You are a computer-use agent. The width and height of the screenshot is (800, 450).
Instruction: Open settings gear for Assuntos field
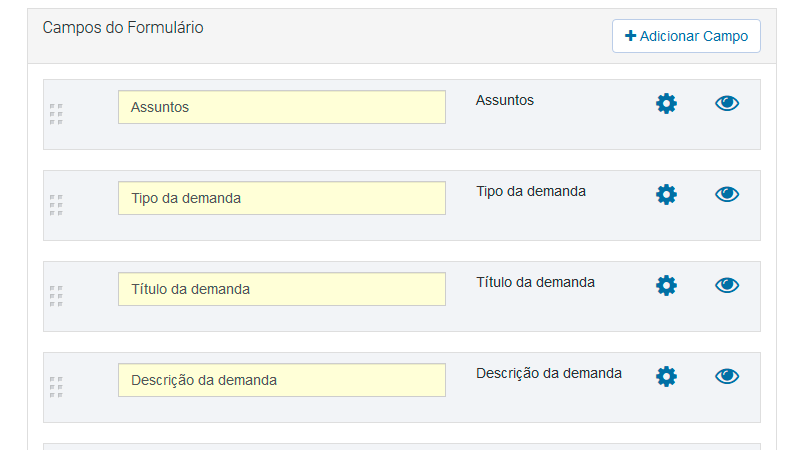666,104
